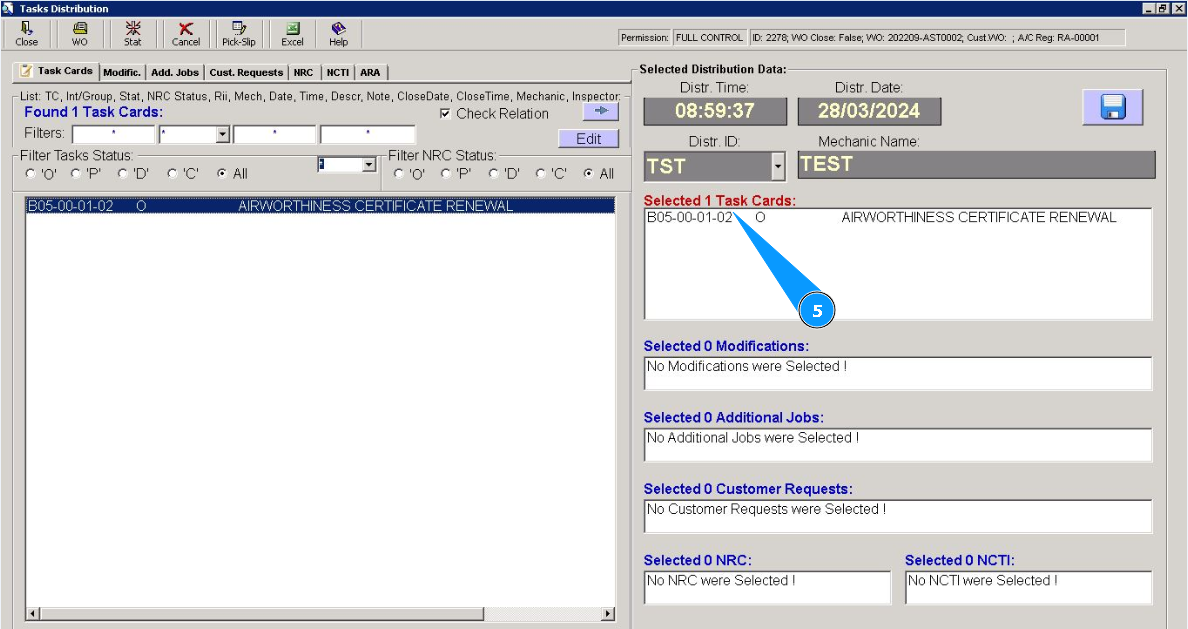The height and width of the screenshot is (629, 1188).
Task: Expand the Distr. ID TST dropdown
Action: tap(778, 166)
